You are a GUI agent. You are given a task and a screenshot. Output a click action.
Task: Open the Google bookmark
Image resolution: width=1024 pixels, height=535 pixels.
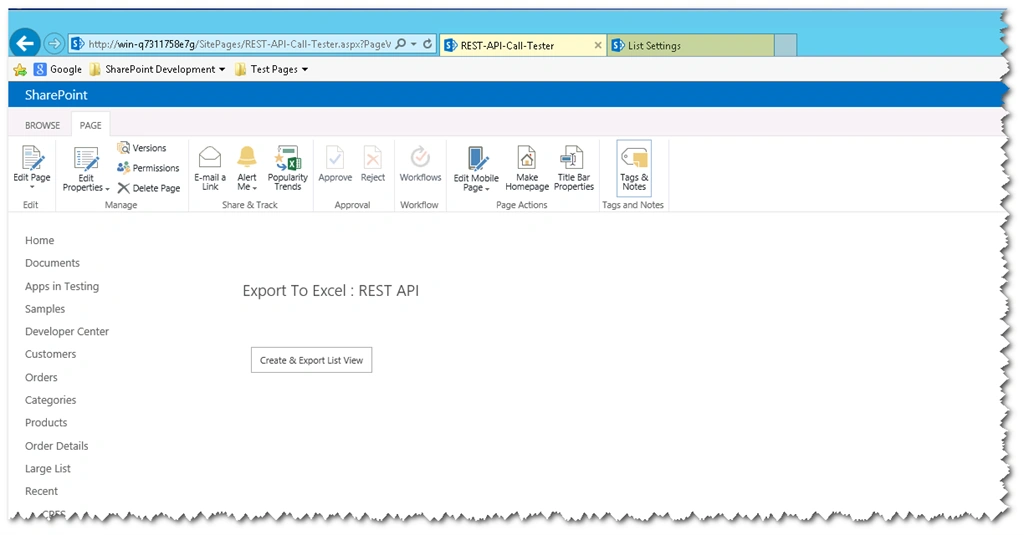(58, 69)
